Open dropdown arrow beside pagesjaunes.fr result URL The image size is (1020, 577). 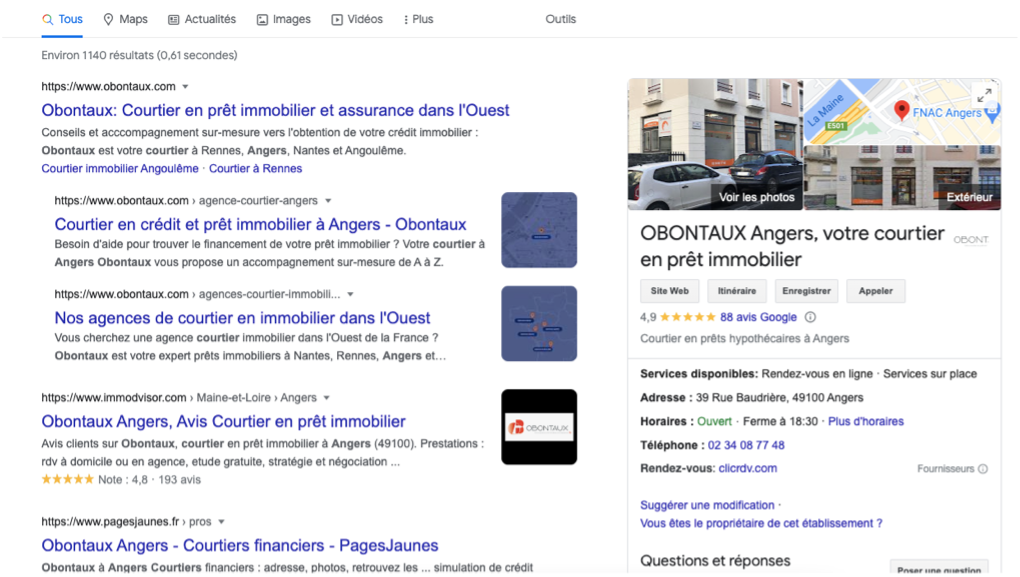[x=222, y=522]
